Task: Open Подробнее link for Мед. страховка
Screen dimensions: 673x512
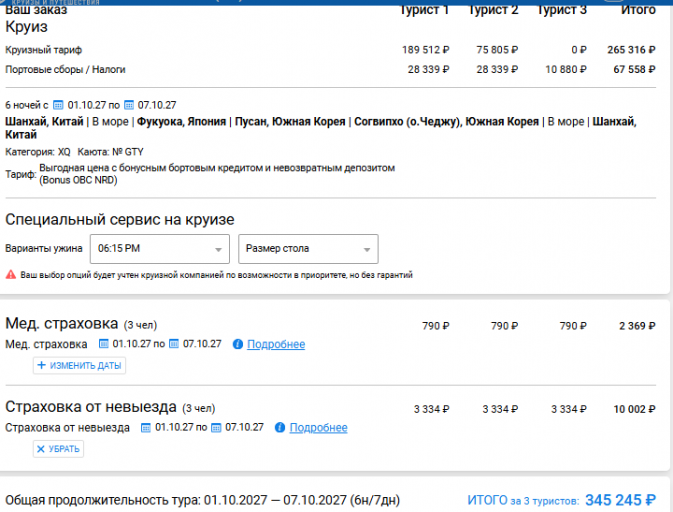Action: pyautogui.click(x=276, y=344)
